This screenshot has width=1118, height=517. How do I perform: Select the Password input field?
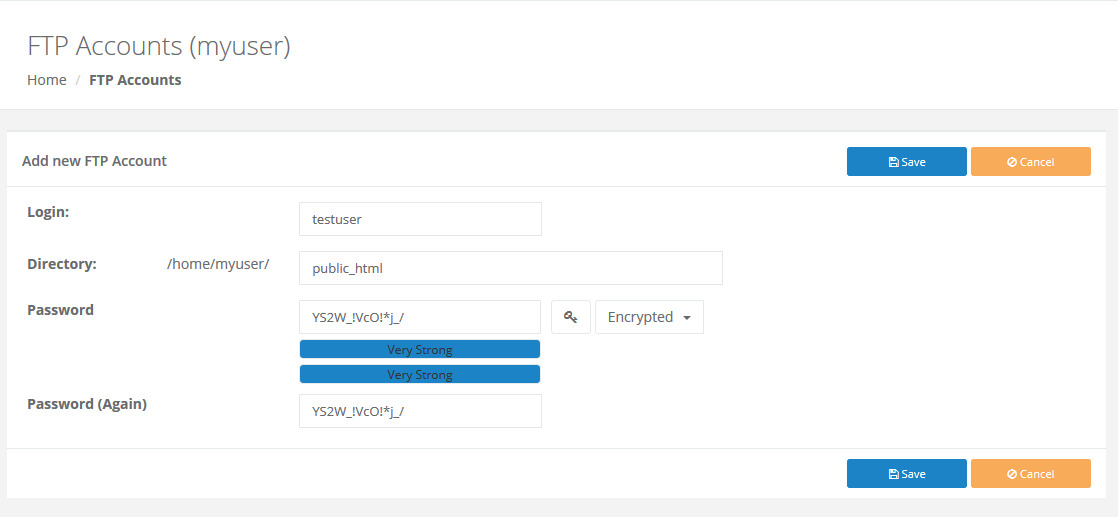(420, 317)
